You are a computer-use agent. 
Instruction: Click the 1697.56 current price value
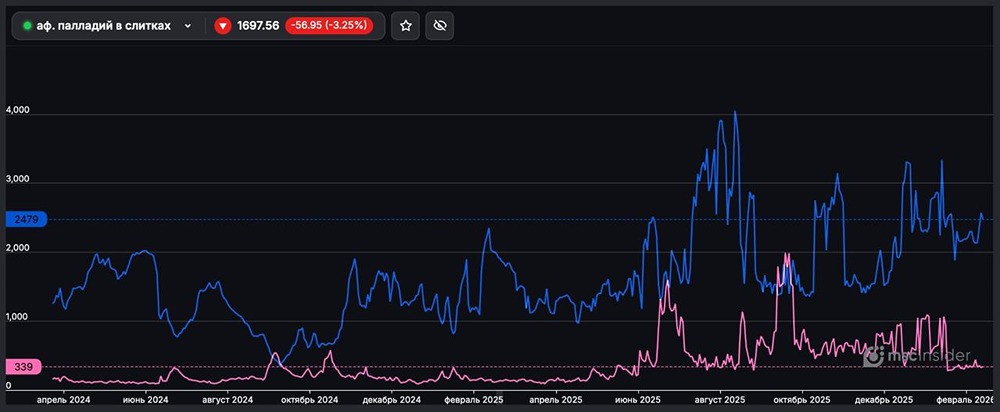pos(258,26)
